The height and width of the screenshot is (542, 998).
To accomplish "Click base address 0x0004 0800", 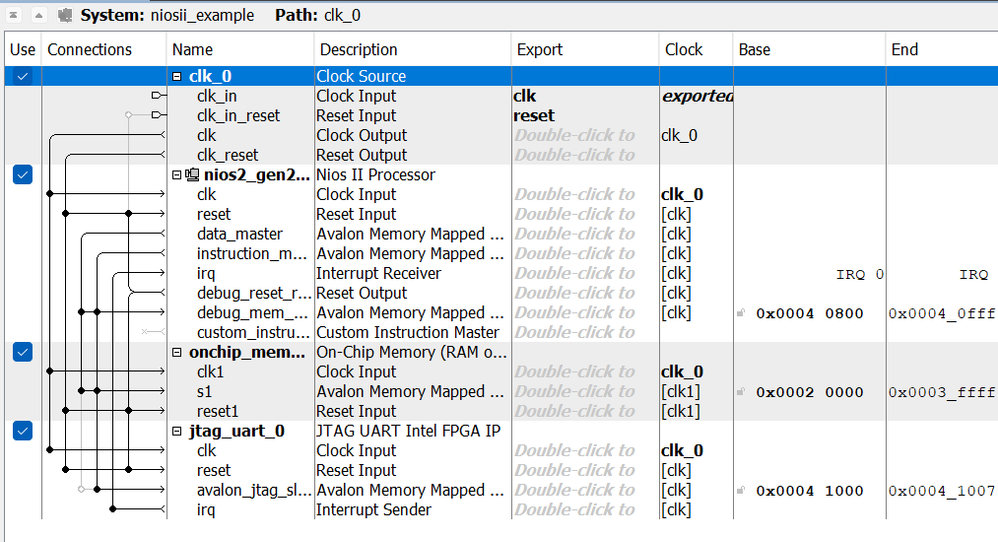I will 809,314.
